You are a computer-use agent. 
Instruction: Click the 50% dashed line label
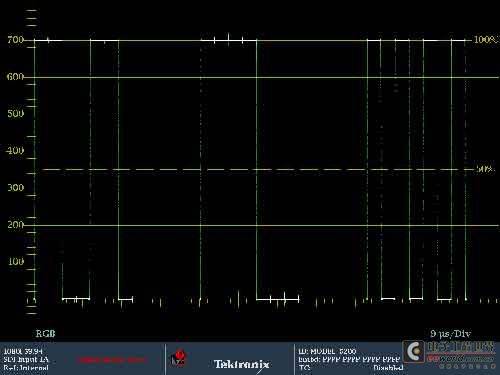pyautogui.click(x=484, y=169)
